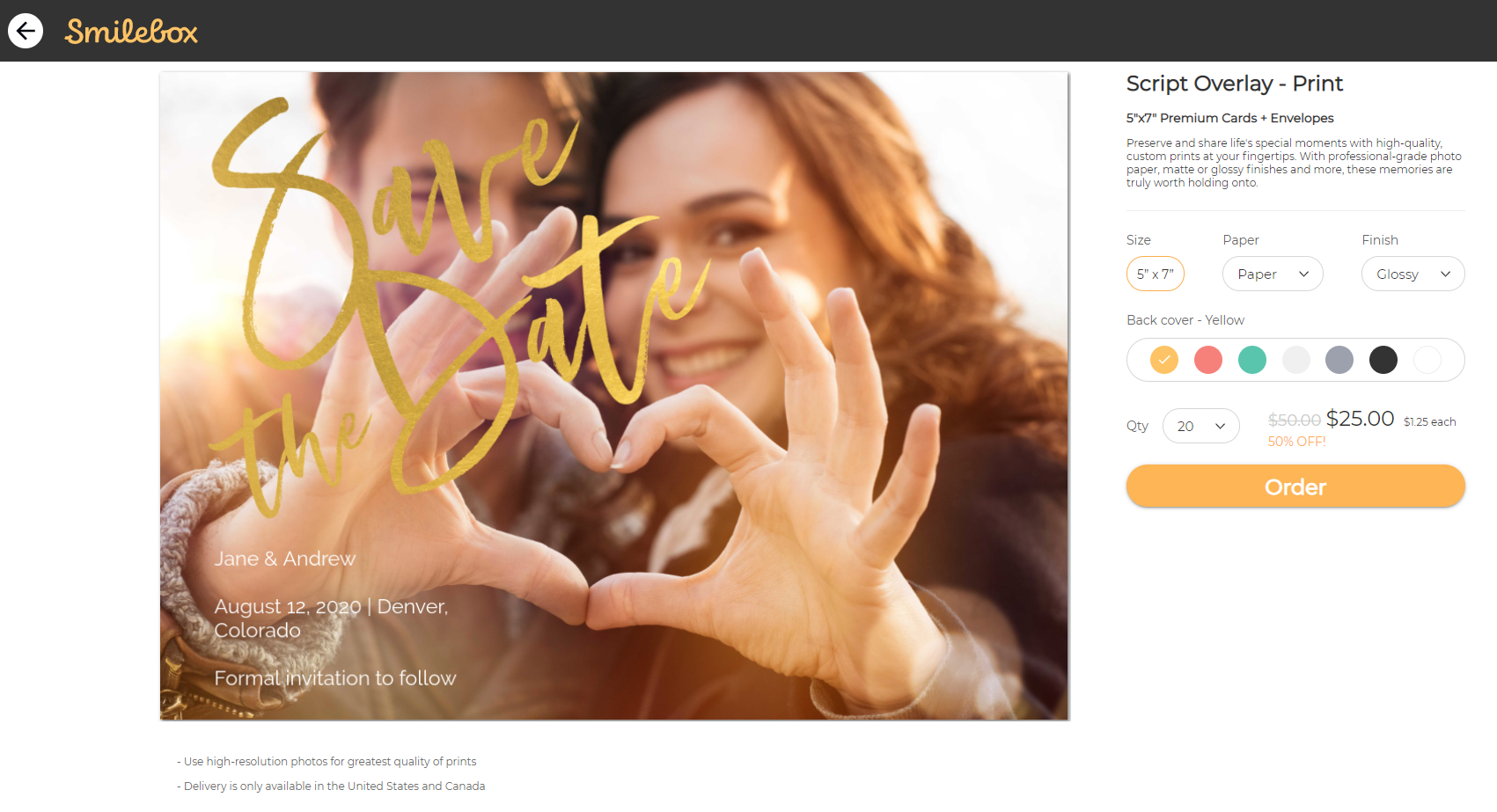Select the 5" x 7" size option
Image resolution: width=1497 pixels, height=812 pixels.
click(1156, 274)
